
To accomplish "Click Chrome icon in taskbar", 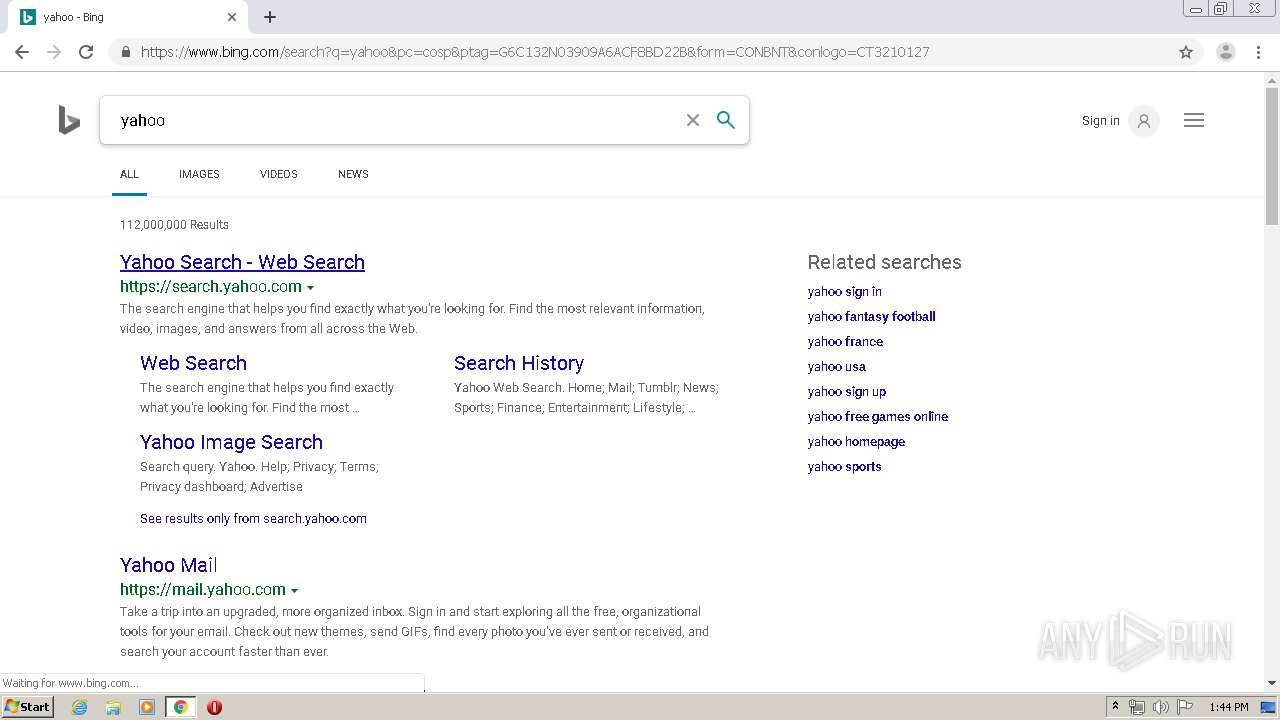I will [180, 707].
